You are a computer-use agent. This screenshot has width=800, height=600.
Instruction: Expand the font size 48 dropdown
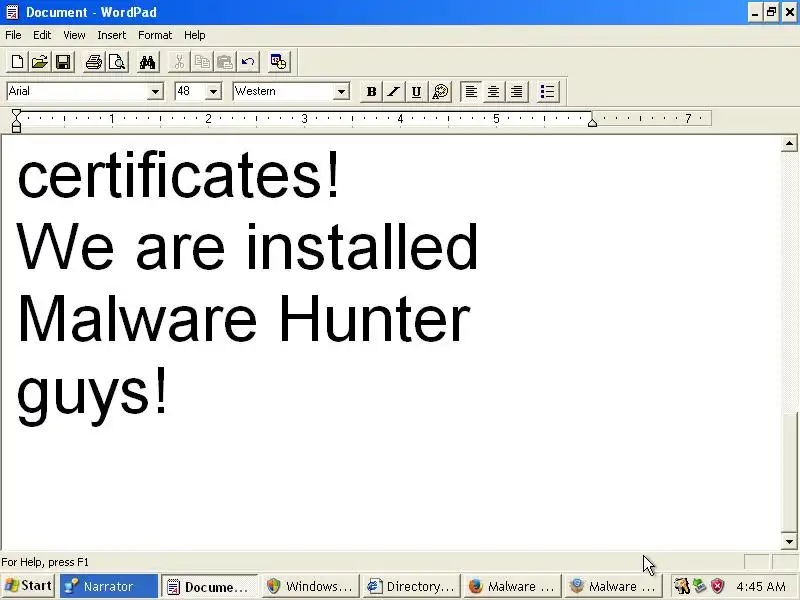pos(213,92)
